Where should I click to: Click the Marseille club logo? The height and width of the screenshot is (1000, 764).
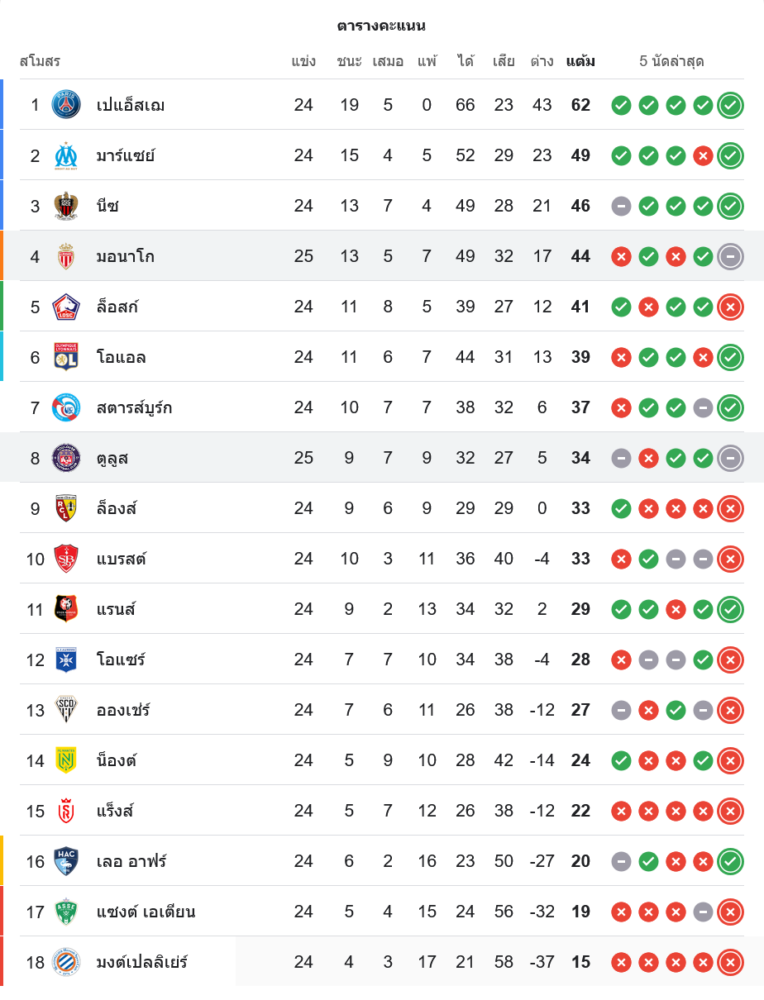66,155
